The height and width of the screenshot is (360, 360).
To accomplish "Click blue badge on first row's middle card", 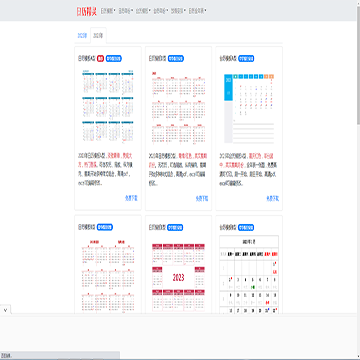I will (176, 59).
